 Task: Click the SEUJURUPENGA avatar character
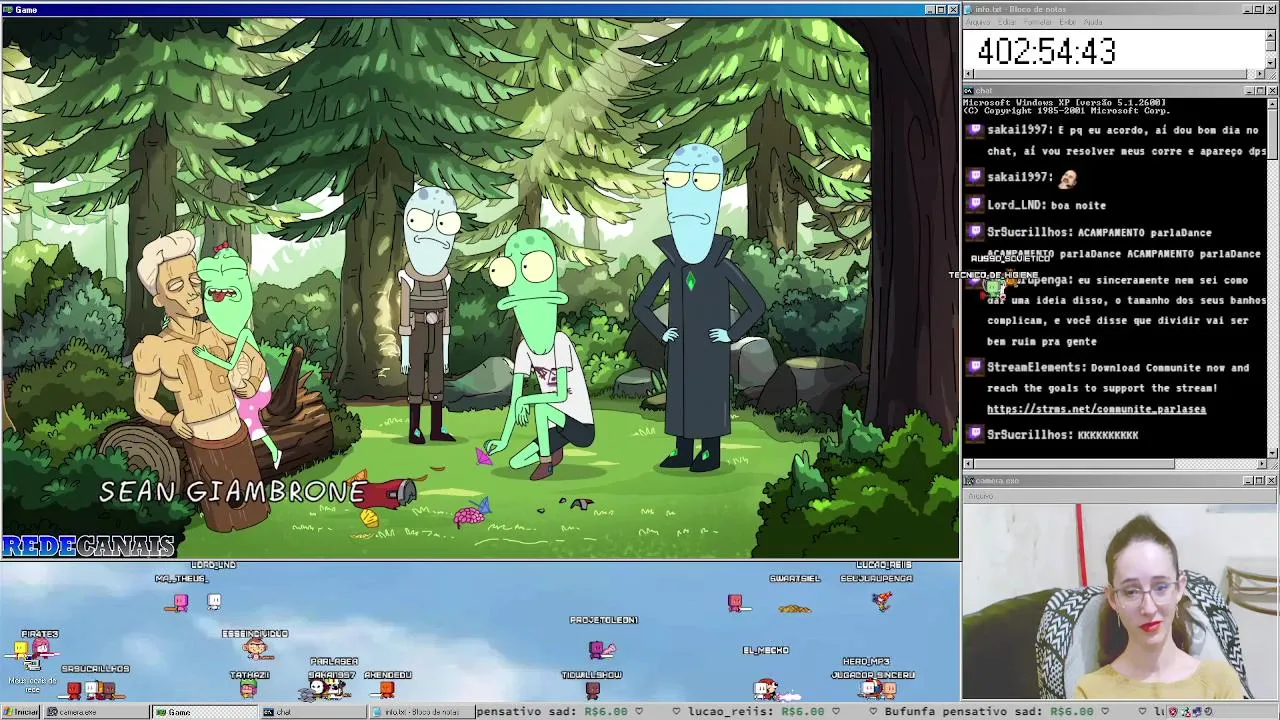pyautogui.click(x=881, y=600)
